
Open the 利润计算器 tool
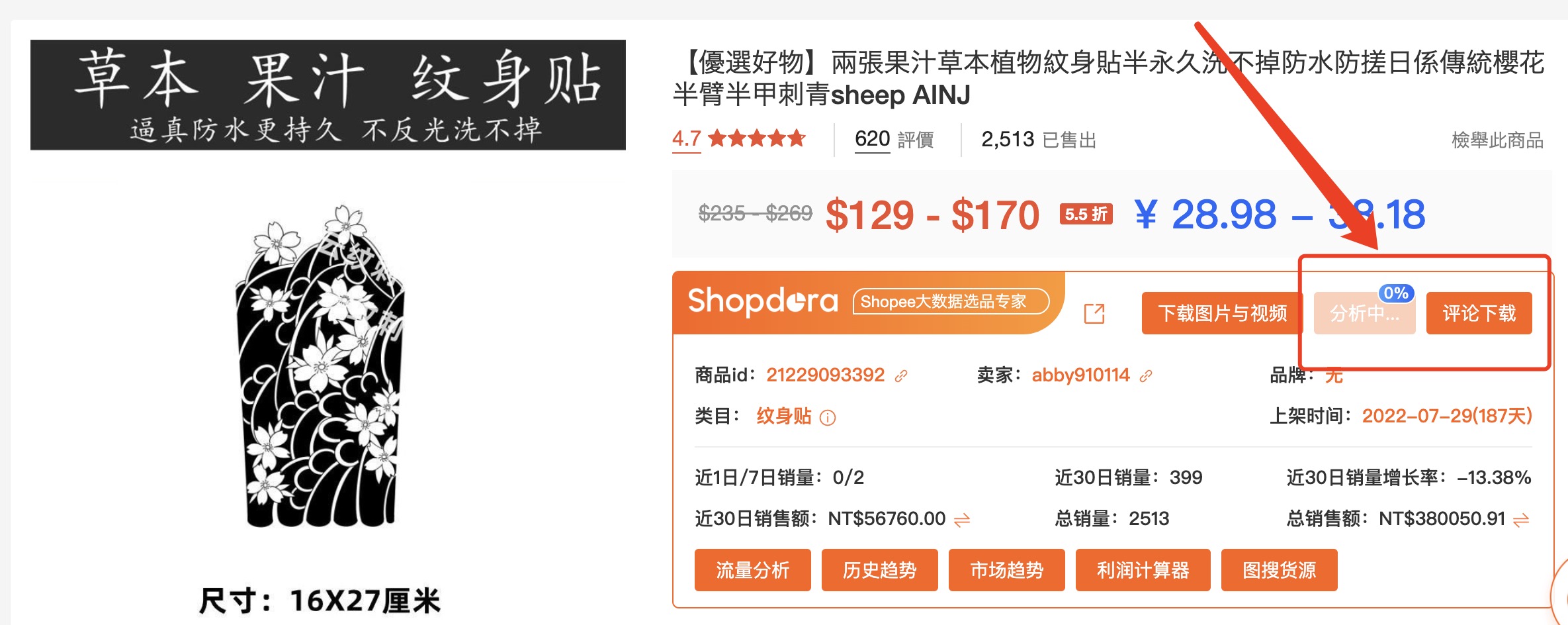point(1143,570)
